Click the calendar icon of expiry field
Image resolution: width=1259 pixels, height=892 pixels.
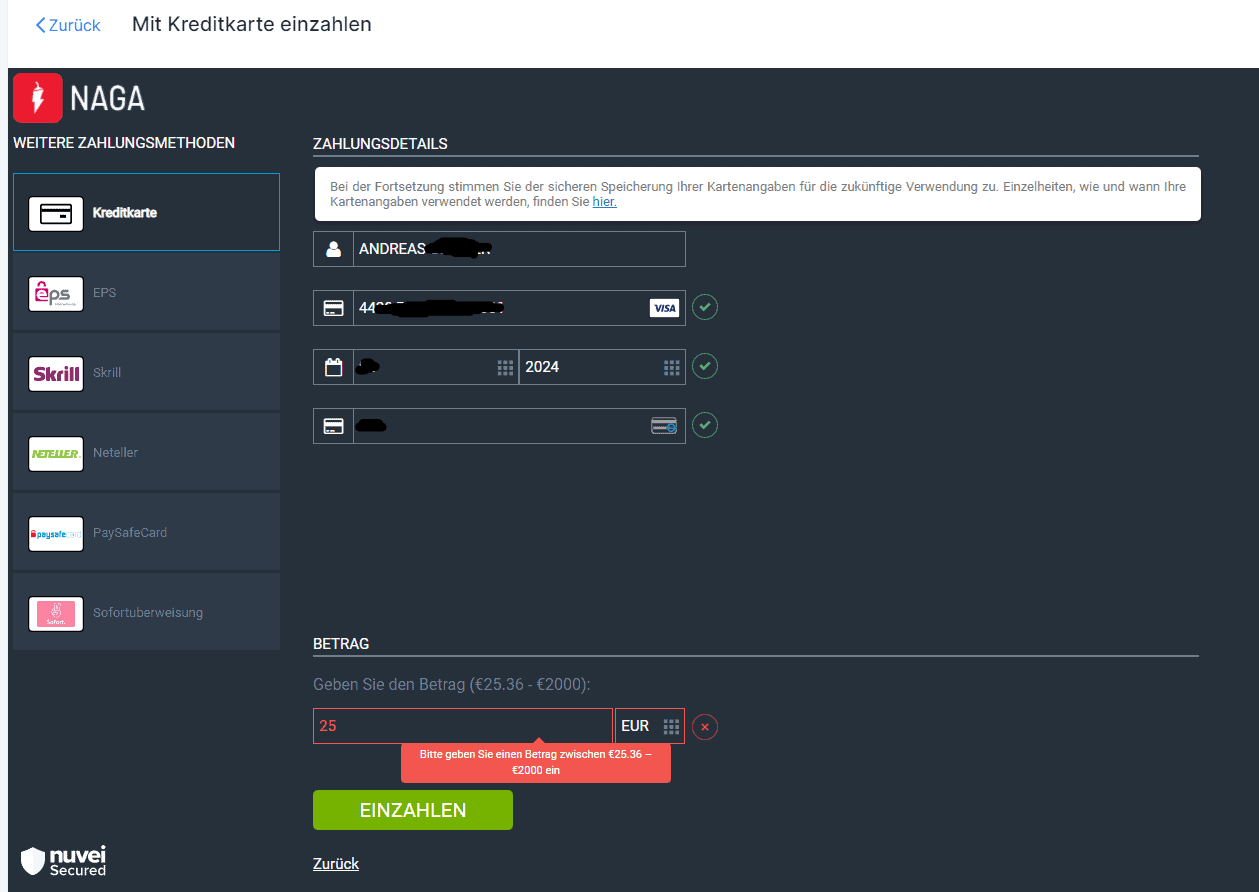pyautogui.click(x=334, y=367)
